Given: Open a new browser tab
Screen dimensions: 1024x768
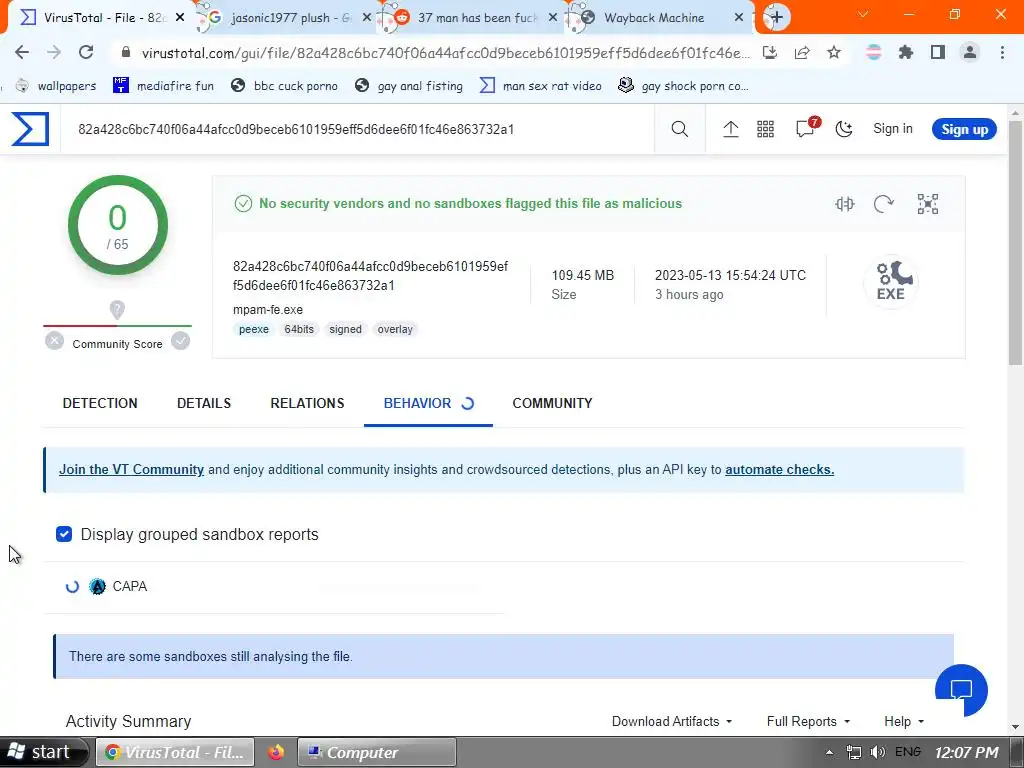Looking at the screenshot, I should (776, 17).
